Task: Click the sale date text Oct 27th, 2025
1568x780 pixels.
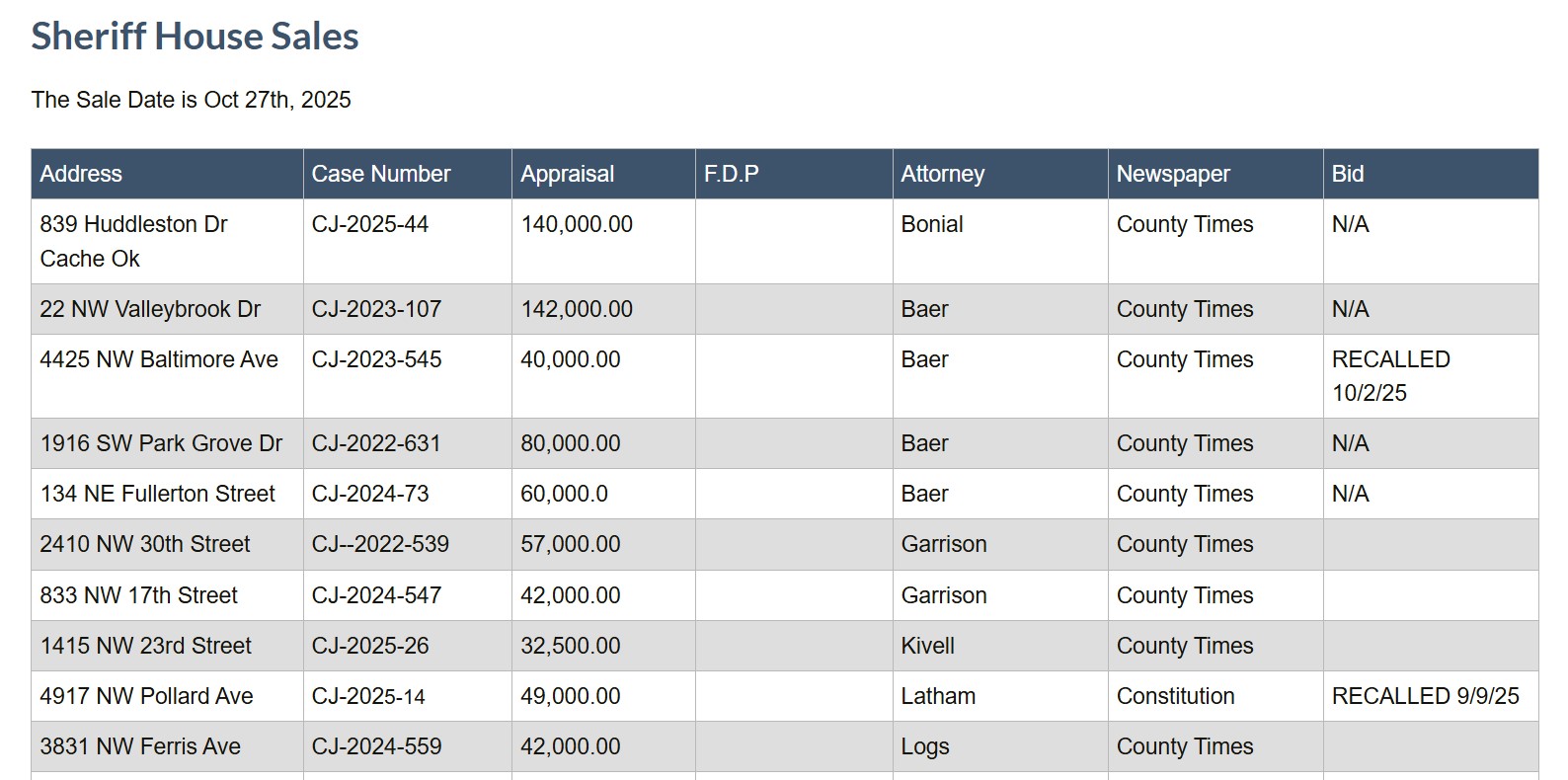Action: coord(277,100)
